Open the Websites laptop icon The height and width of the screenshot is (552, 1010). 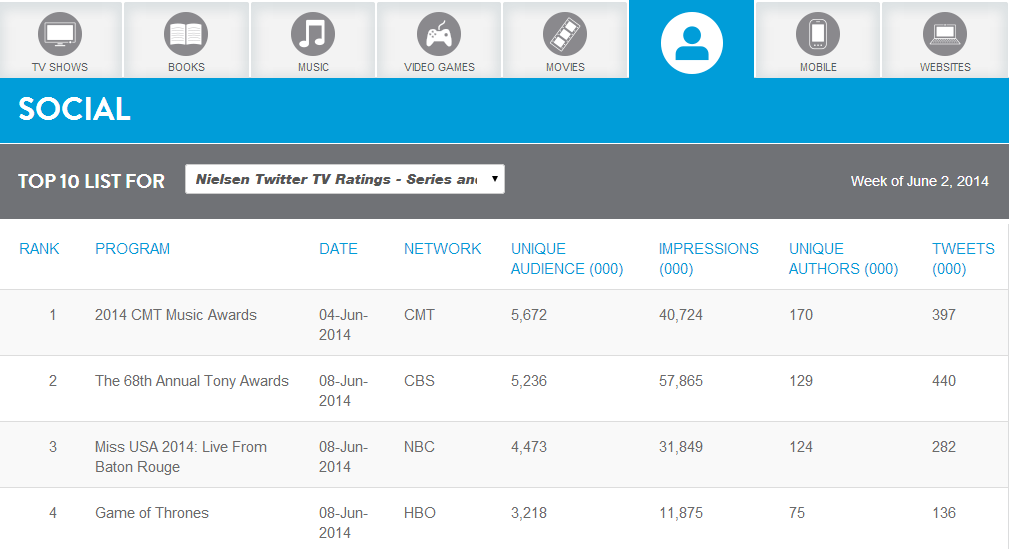(945, 34)
